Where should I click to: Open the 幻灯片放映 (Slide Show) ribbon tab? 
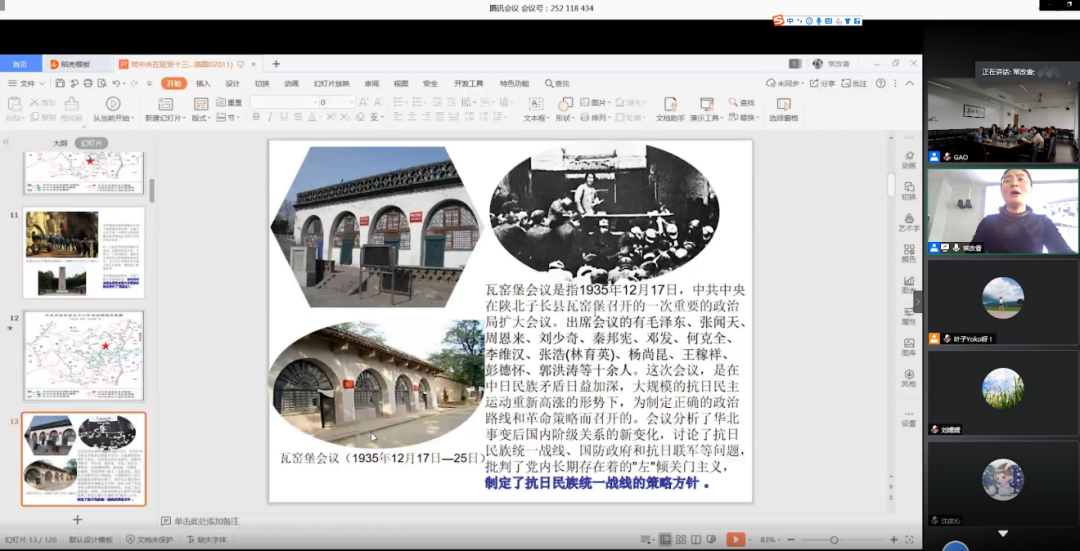[331, 83]
